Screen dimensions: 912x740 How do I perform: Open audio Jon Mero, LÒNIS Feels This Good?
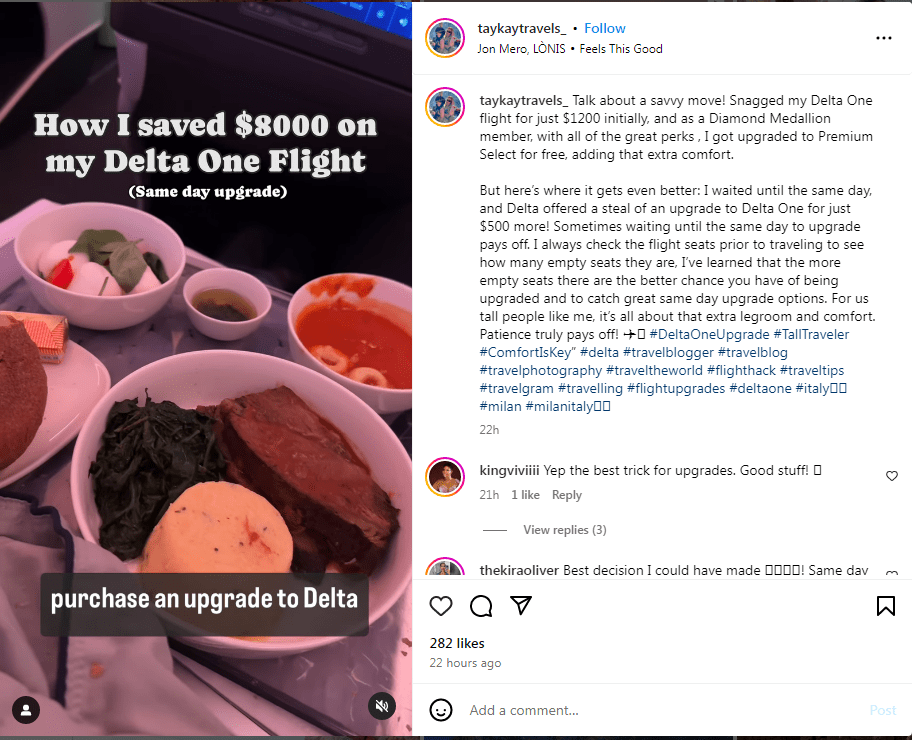(x=569, y=49)
